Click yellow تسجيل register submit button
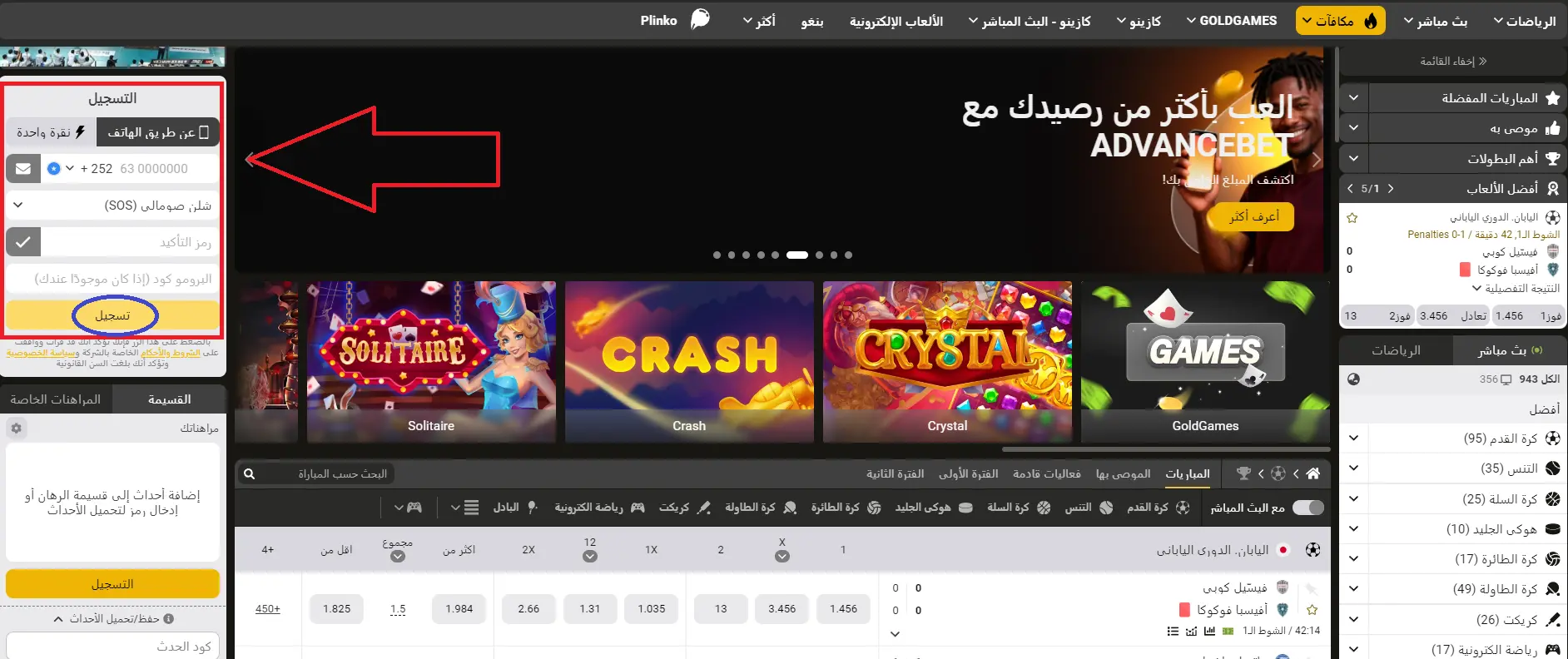 112,315
